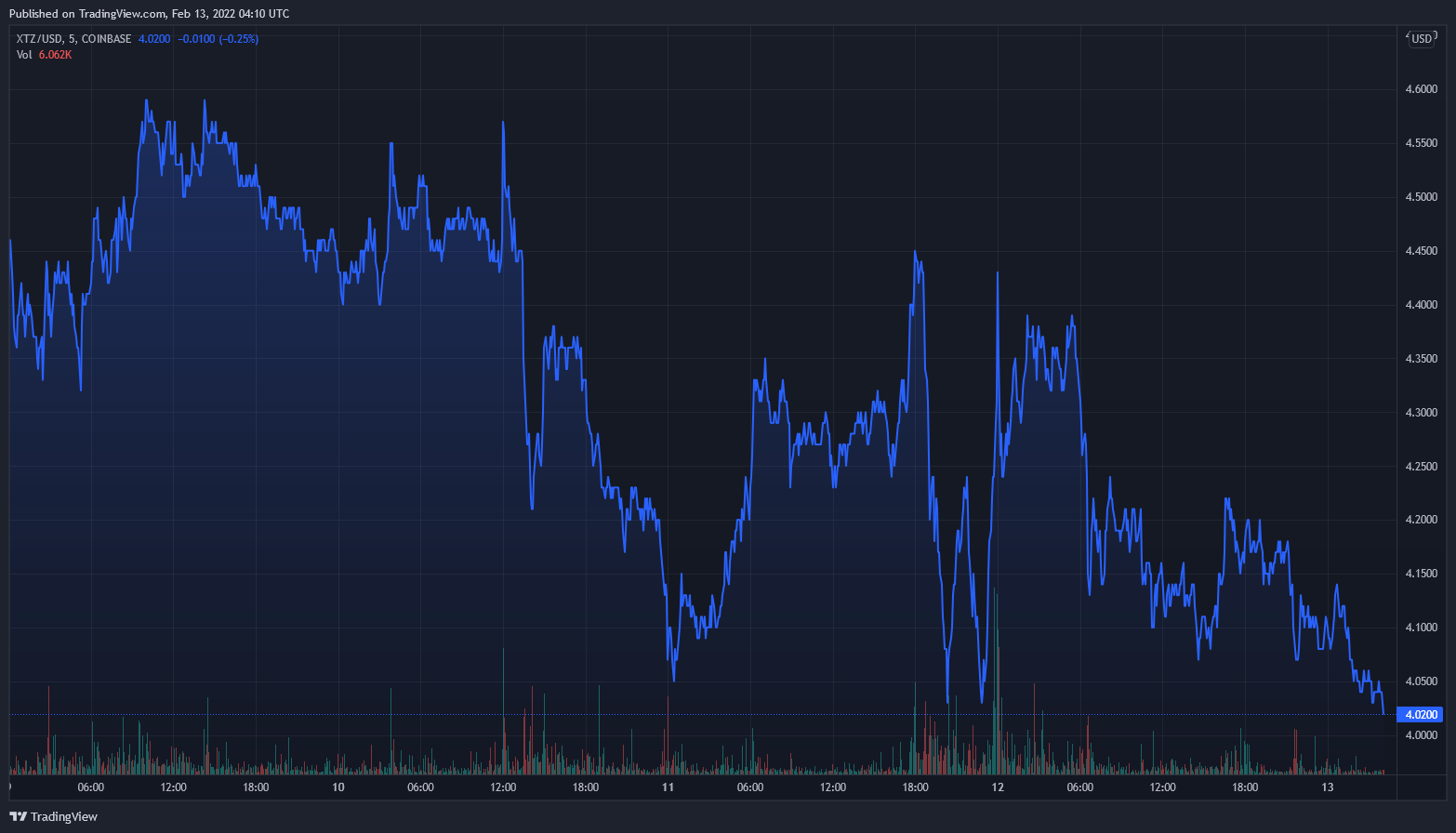Click the XTZ/USD symbol name in legend
The height and width of the screenshot is (833, 1456).
[x=39, y=39]
